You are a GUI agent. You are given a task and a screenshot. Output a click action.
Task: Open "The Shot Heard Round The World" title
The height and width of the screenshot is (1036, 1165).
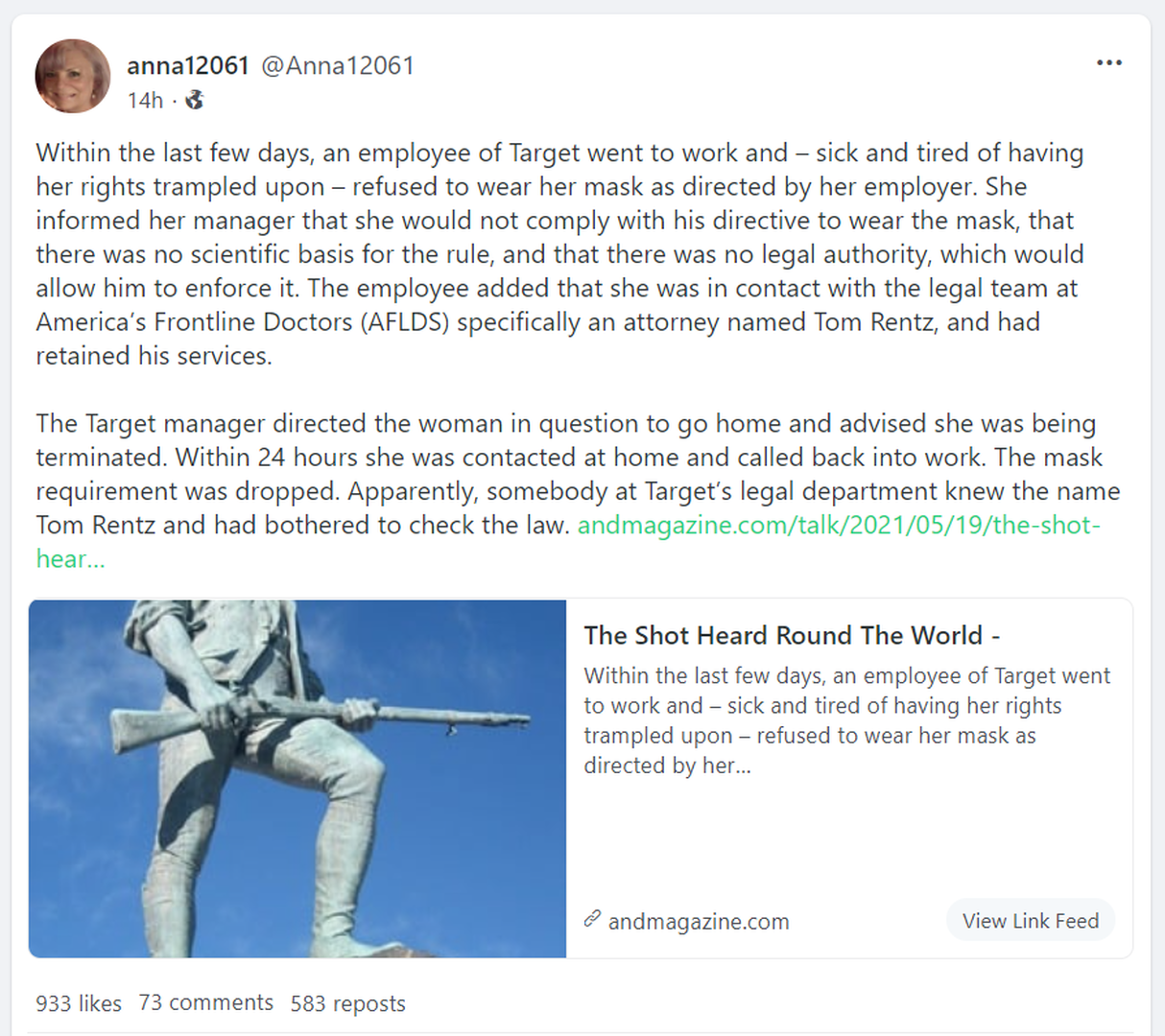[792, 635]
